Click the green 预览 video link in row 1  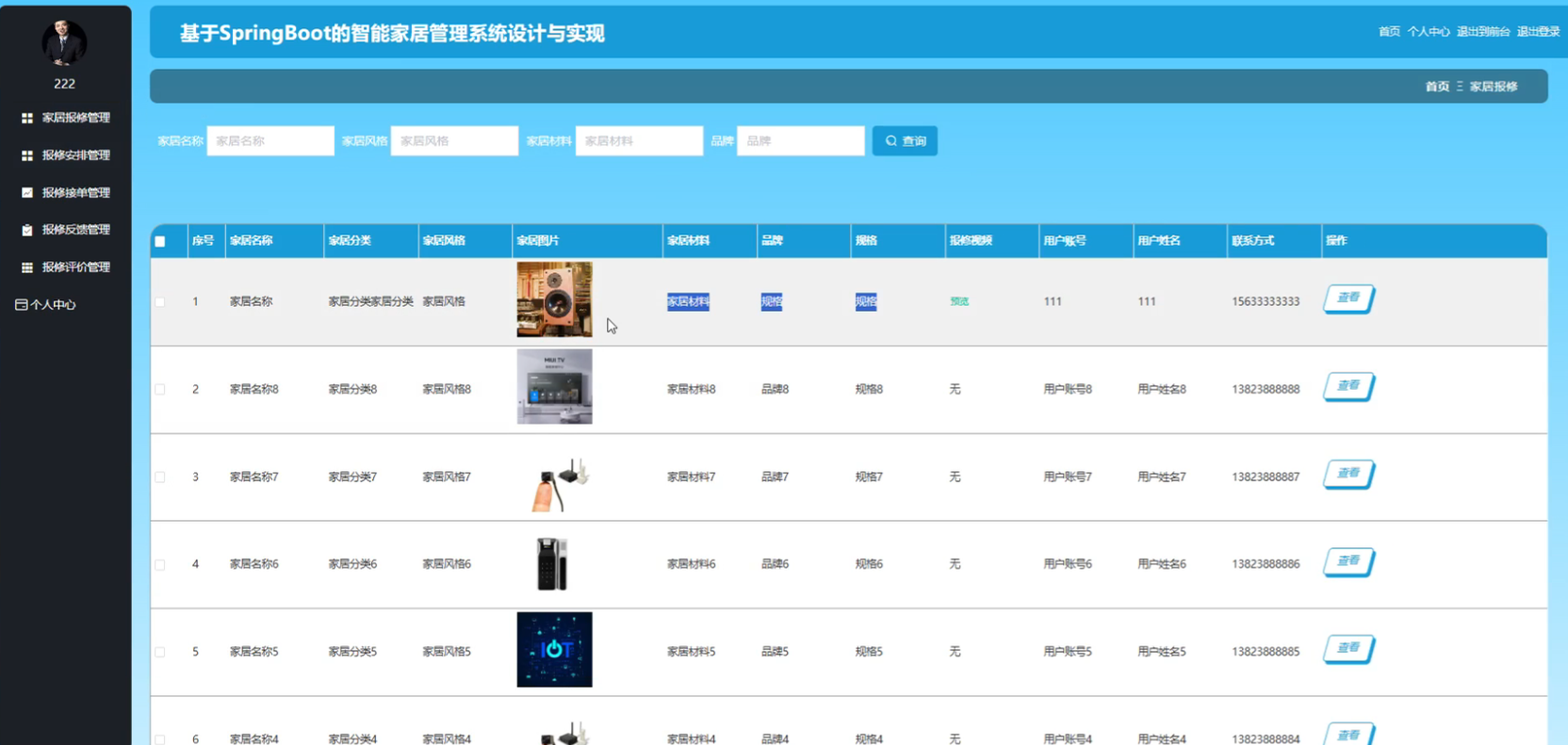(959, 301)
